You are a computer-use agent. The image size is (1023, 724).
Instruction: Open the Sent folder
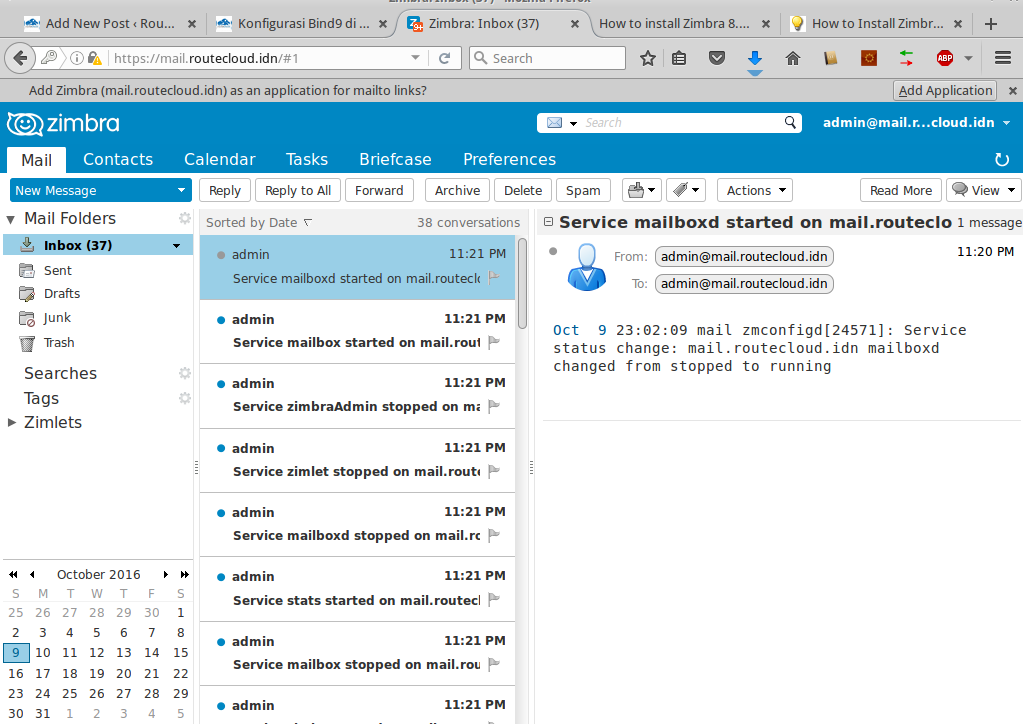click(x=57, y=271)
